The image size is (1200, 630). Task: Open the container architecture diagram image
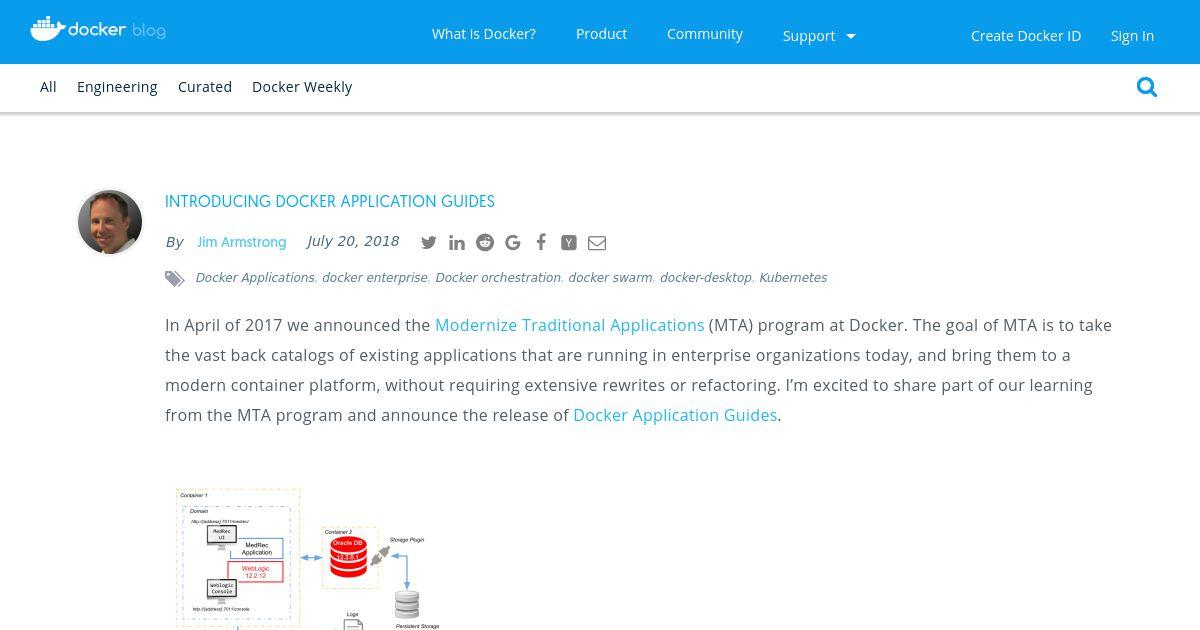308,559
